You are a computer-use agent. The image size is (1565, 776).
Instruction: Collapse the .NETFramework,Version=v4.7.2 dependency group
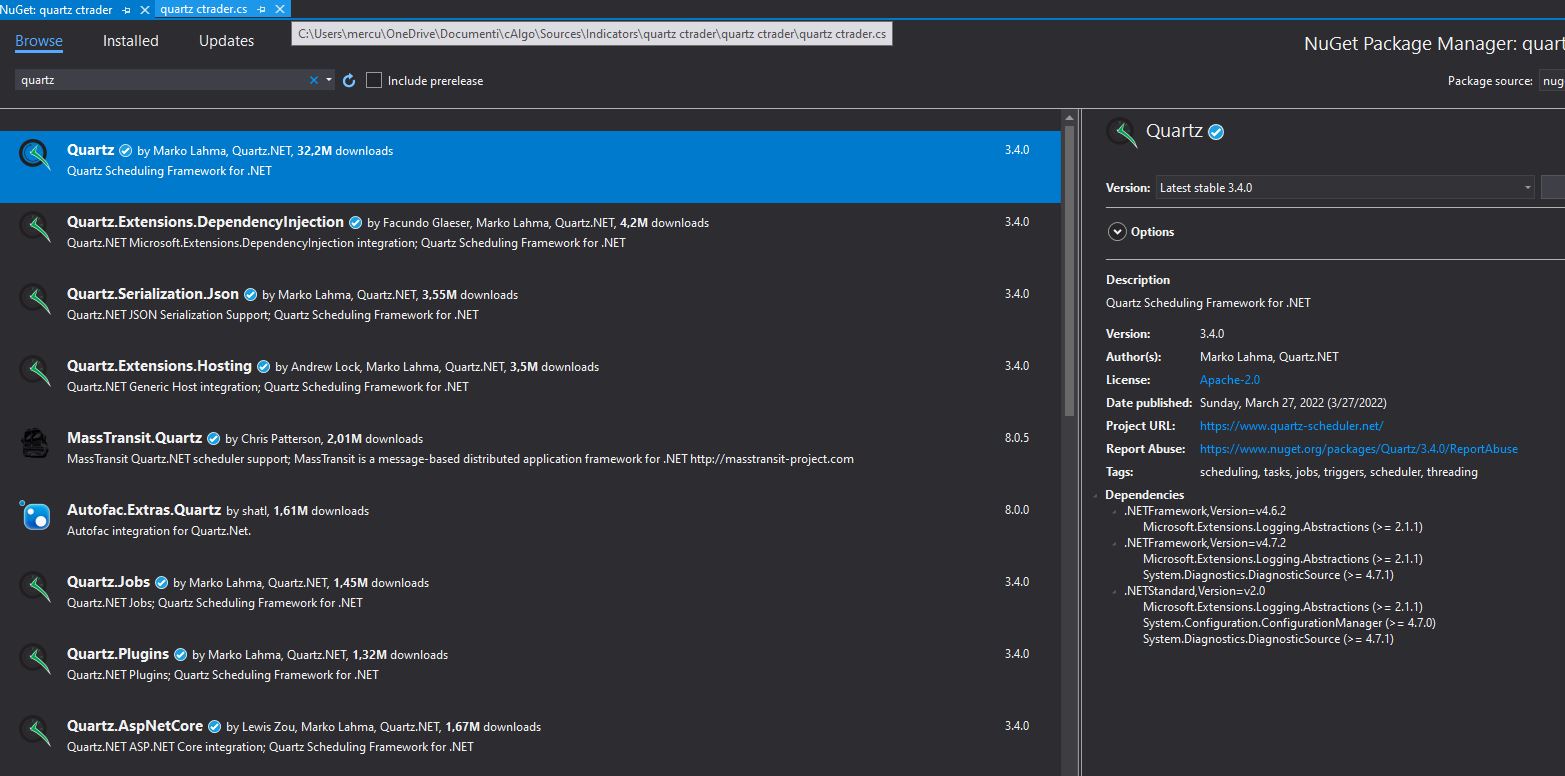1114,543
